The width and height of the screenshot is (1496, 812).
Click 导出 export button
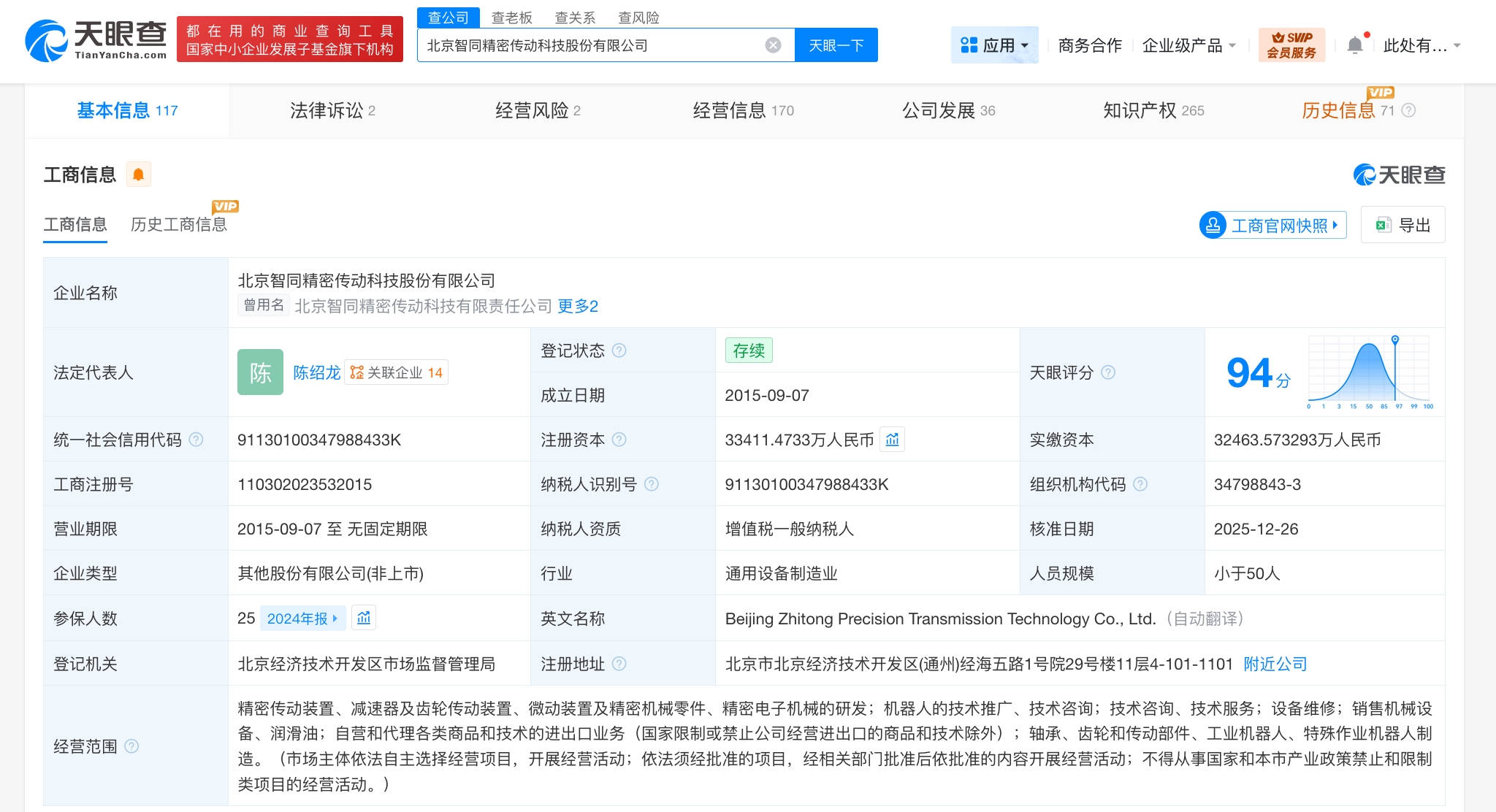(1402, 225)
